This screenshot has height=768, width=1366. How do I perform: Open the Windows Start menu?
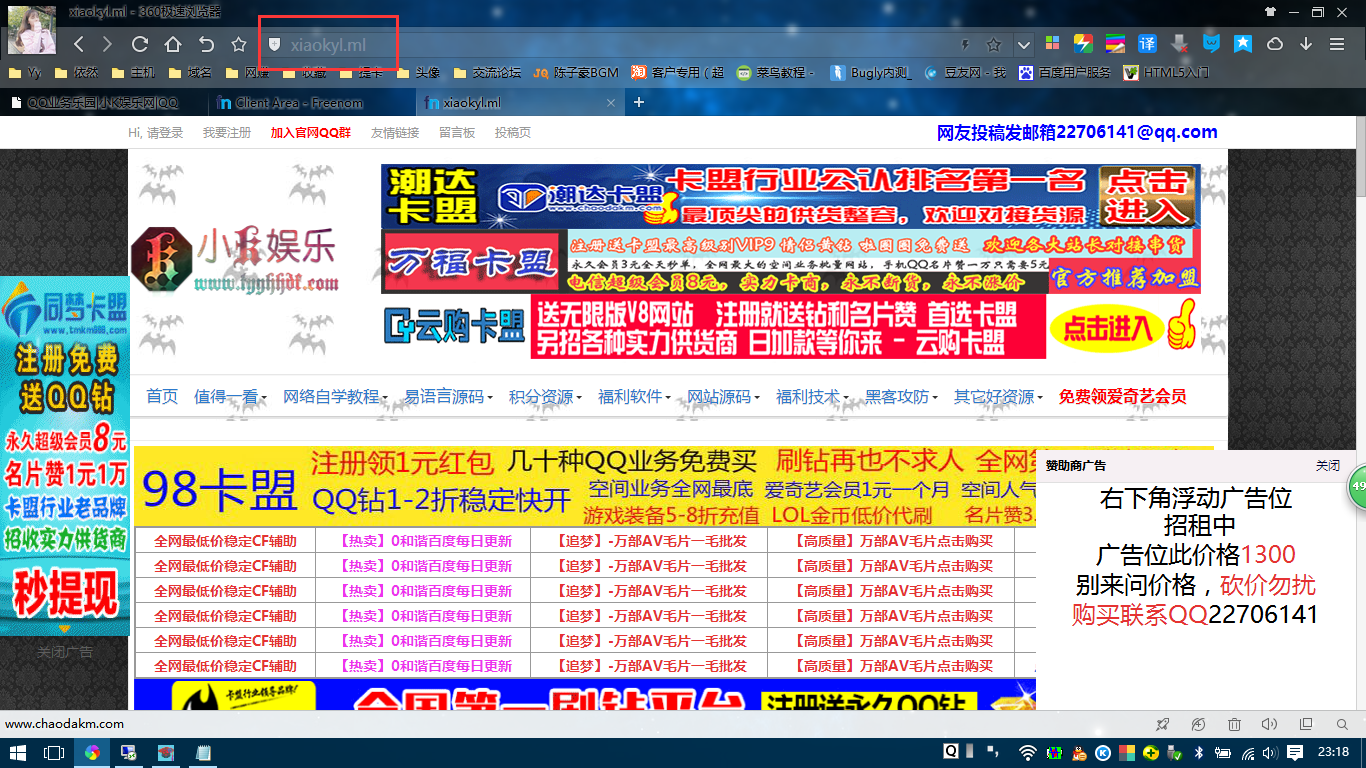tap(18, 753)
